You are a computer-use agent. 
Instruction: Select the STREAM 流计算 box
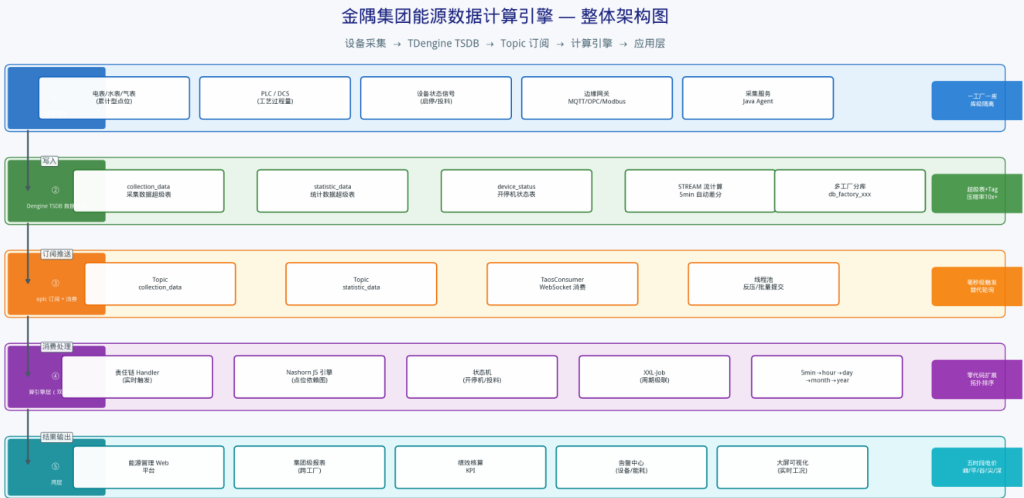coord(700,191)
